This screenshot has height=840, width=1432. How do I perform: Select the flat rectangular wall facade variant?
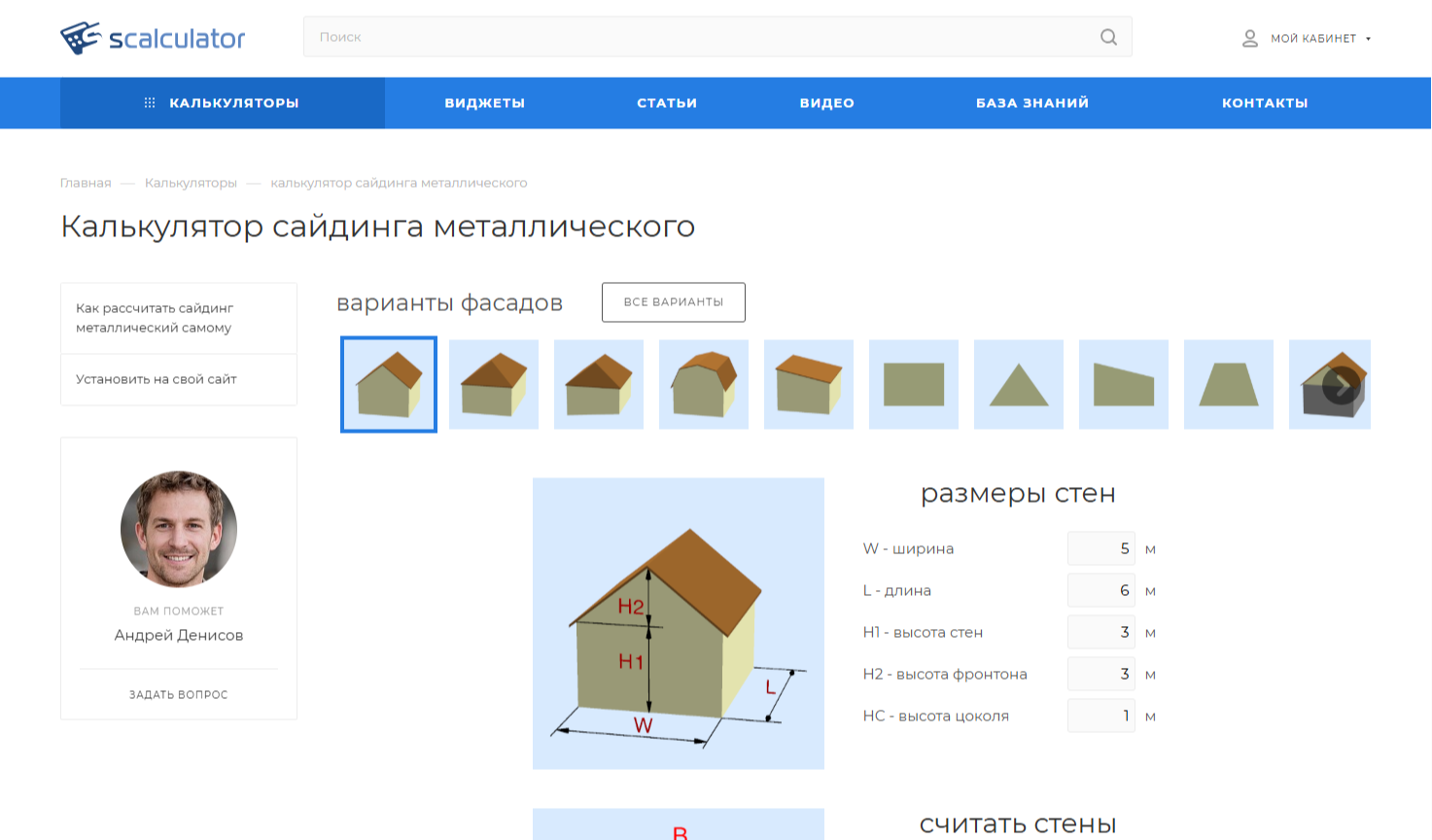913,384
